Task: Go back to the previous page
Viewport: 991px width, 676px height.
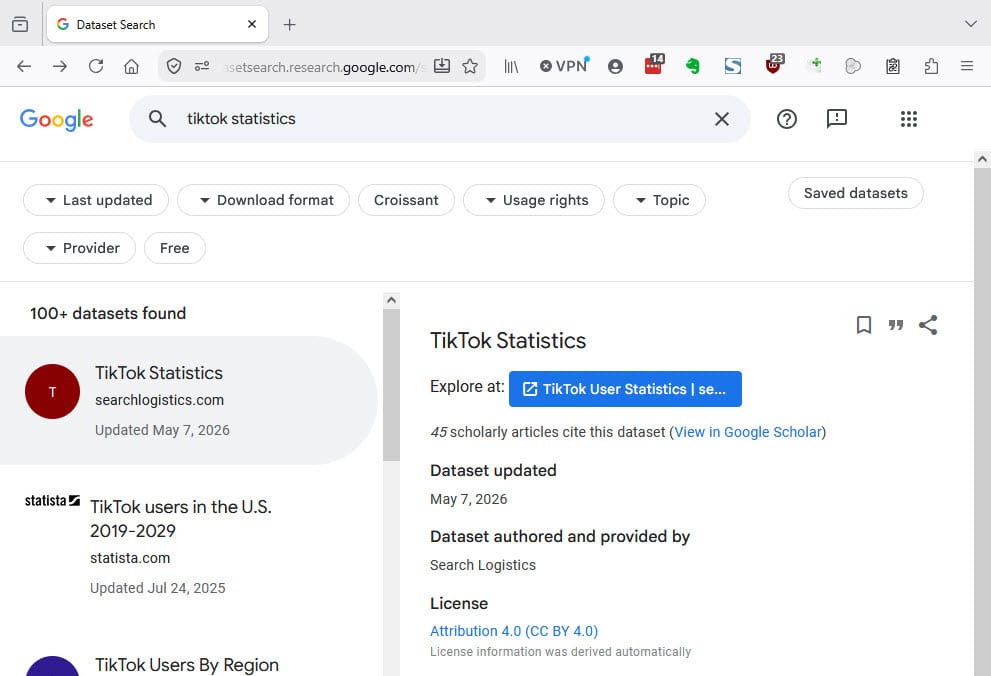Action: pos(24,66)
